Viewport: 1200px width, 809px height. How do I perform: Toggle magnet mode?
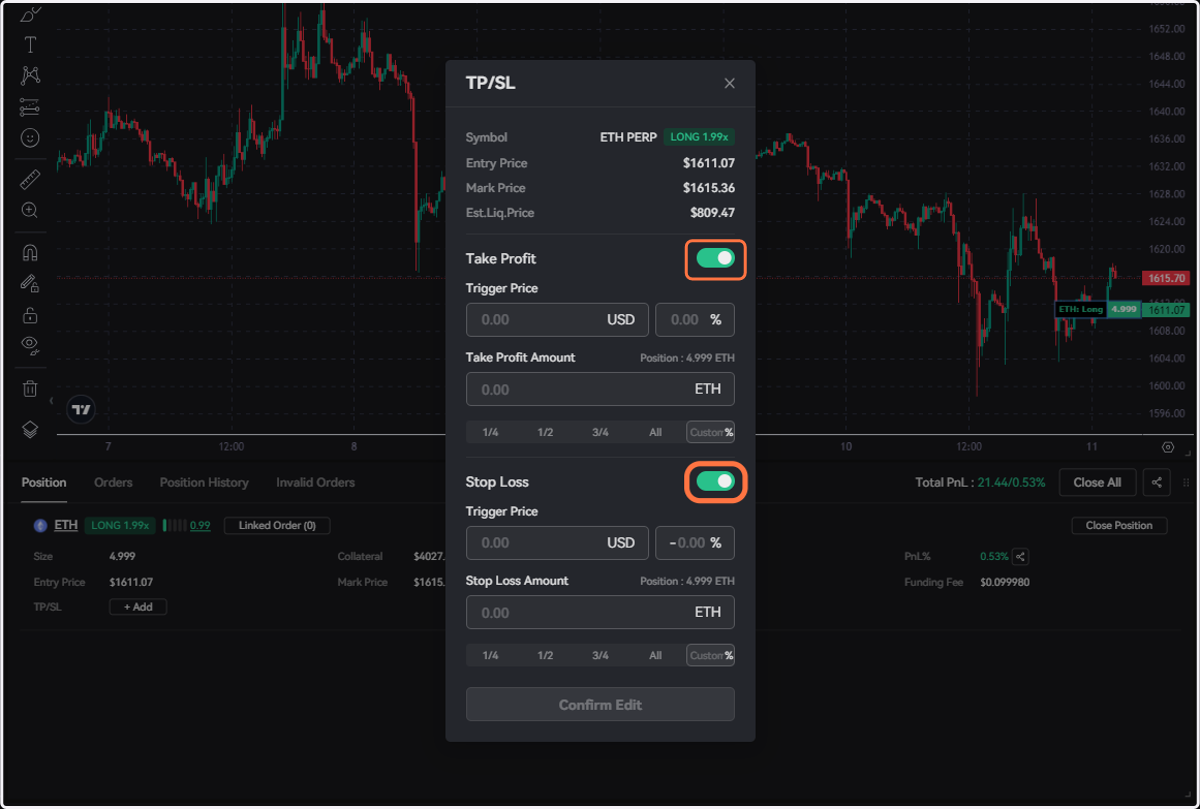point(30,253)
